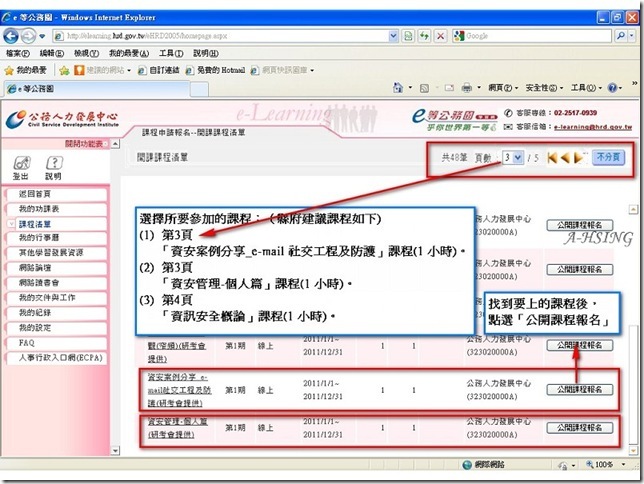Go to next page with orange right arrow
644x484 pixels.
pyautogui.click(x=579, y=157)
